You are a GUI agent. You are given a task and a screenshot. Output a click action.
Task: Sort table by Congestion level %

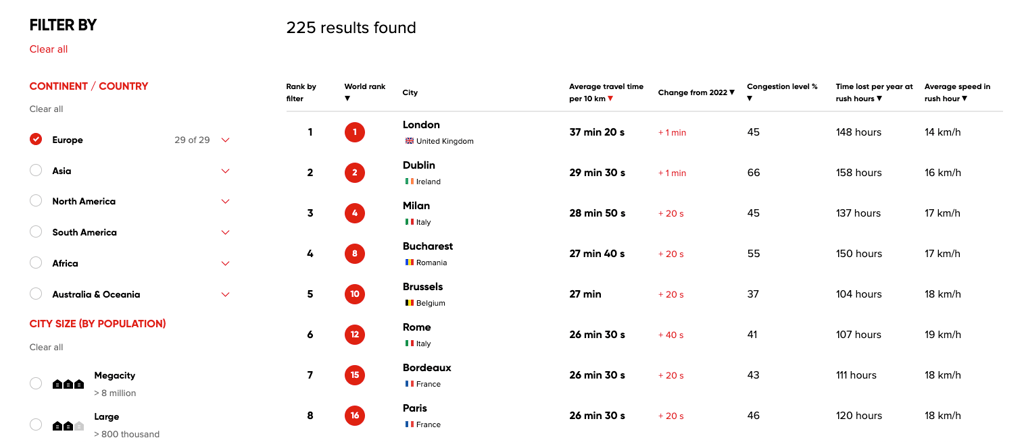782,92
